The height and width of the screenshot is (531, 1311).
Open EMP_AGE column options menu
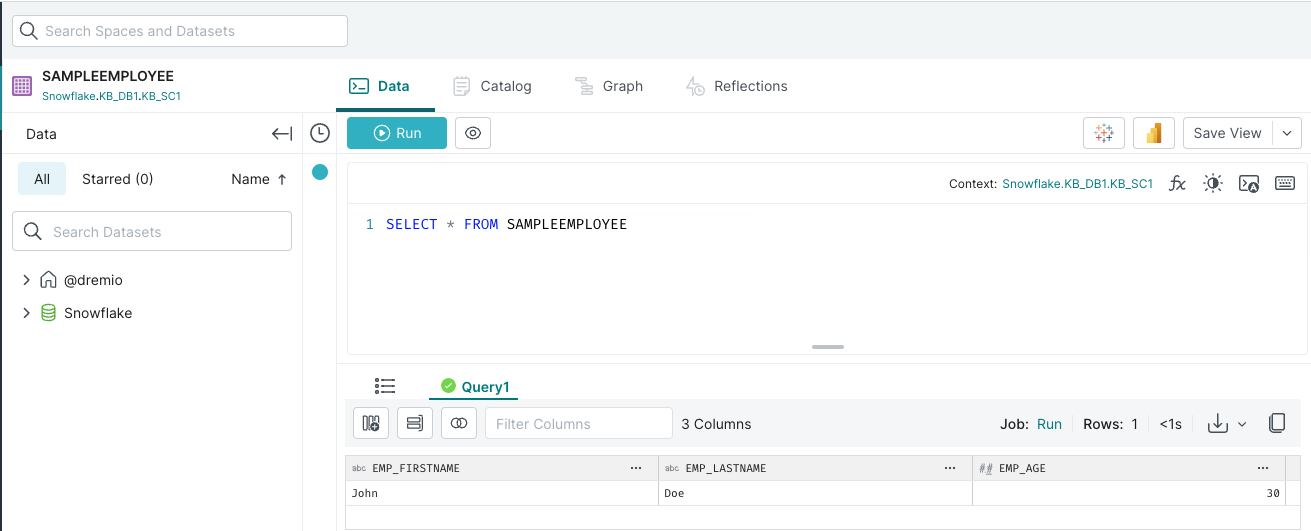click(x=1263, y=468)
